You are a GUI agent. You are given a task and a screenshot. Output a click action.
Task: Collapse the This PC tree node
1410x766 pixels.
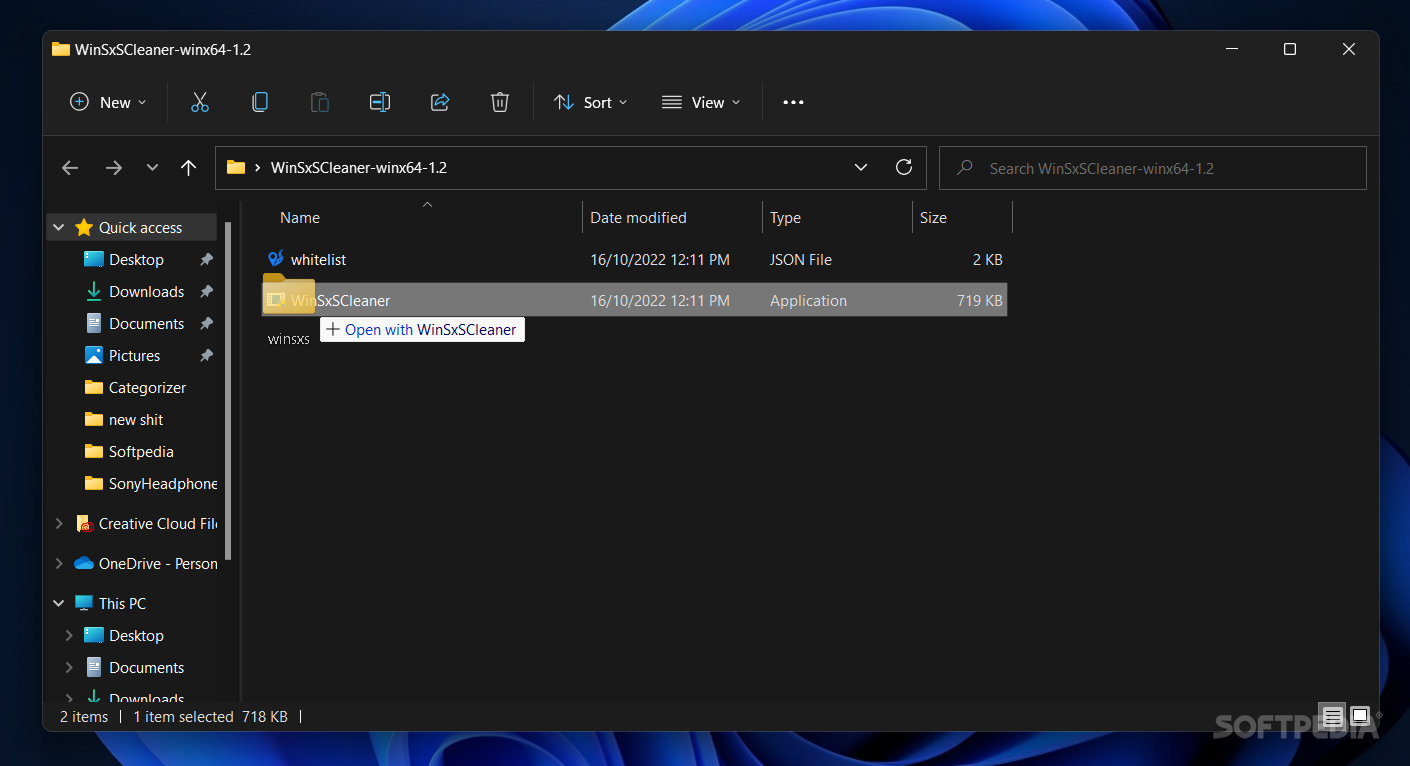tap(59, 603)
